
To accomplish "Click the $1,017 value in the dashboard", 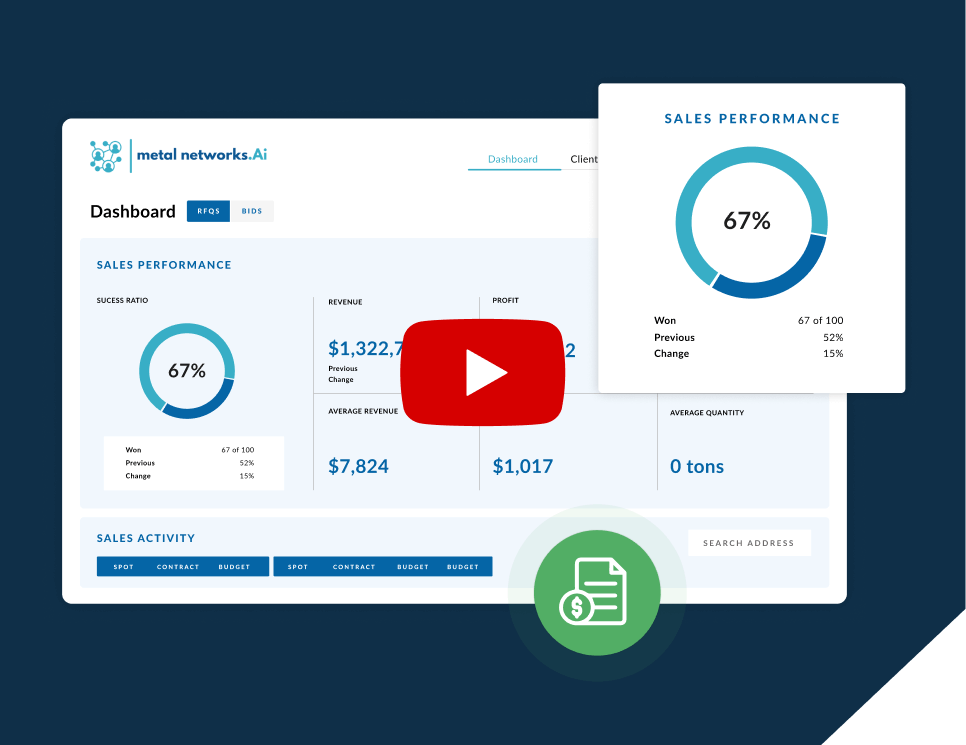I will click(x=522, y=466).
